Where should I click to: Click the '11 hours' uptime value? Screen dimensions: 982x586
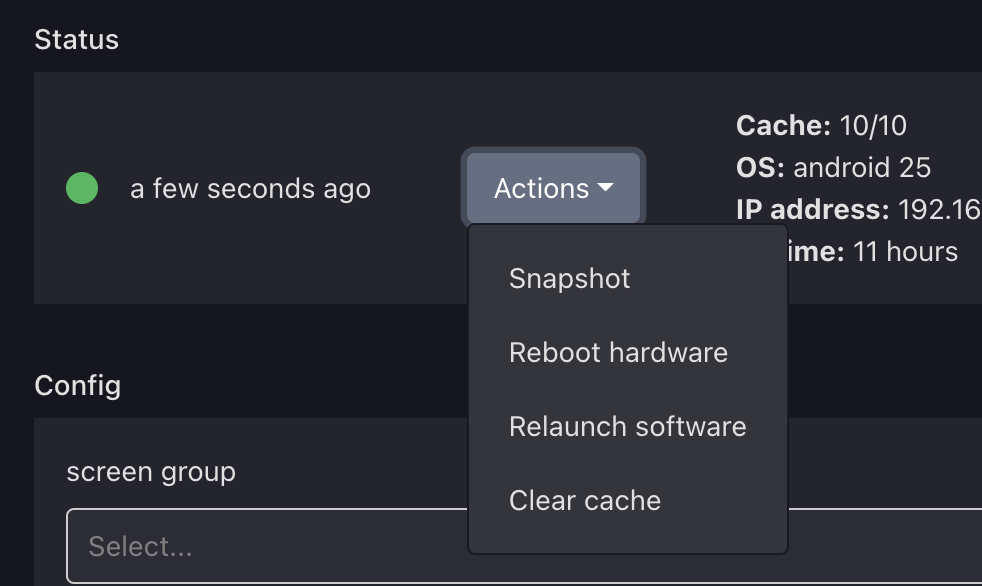pos(905,251)
